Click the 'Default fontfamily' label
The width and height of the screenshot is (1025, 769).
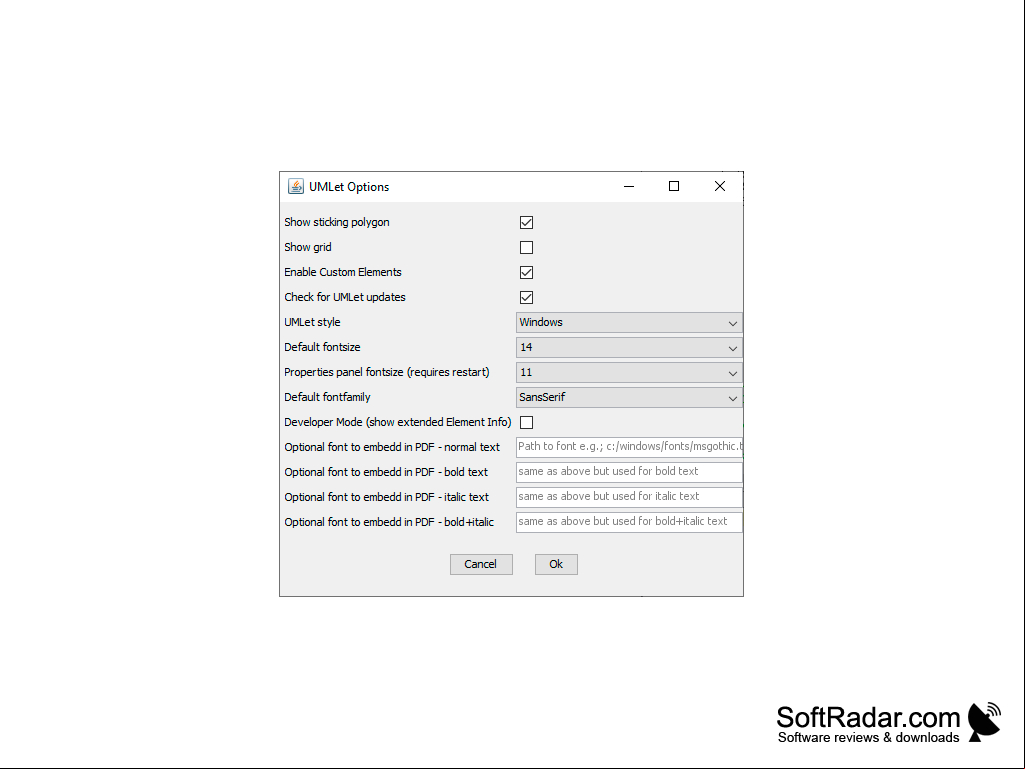(x=327, y=398)
